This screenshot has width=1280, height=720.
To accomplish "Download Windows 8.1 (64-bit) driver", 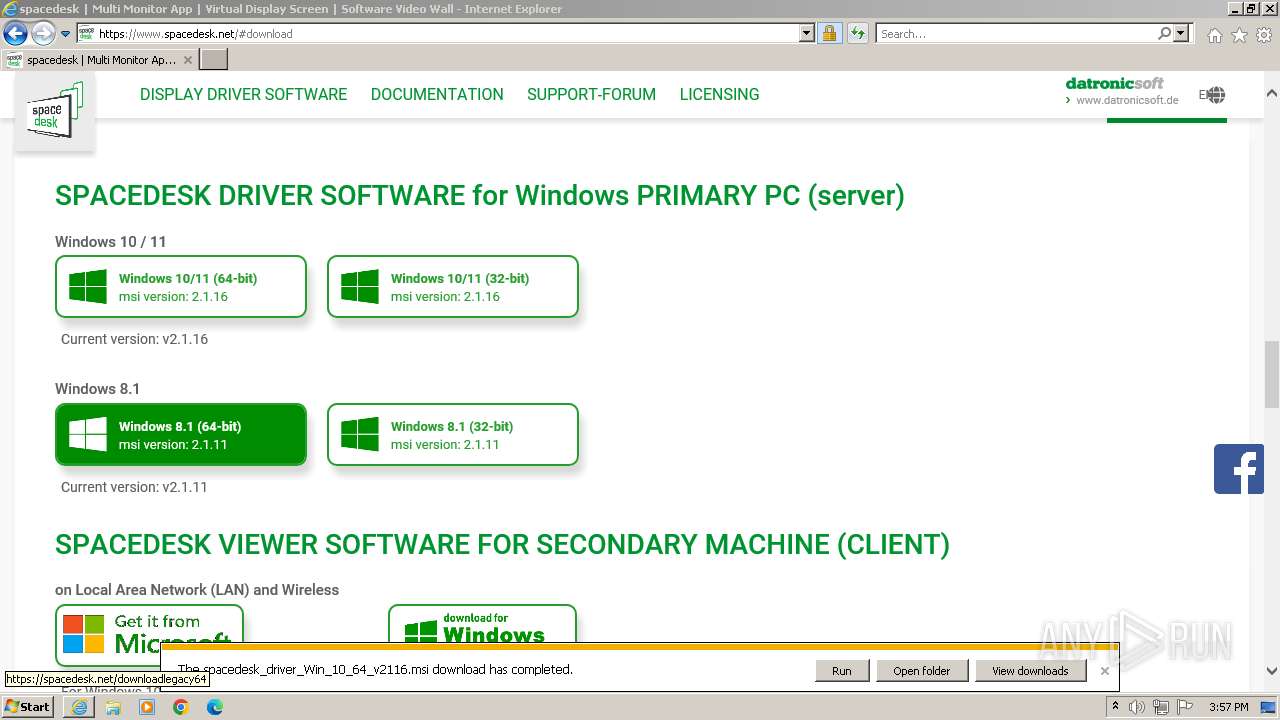I will pos(181,435).
